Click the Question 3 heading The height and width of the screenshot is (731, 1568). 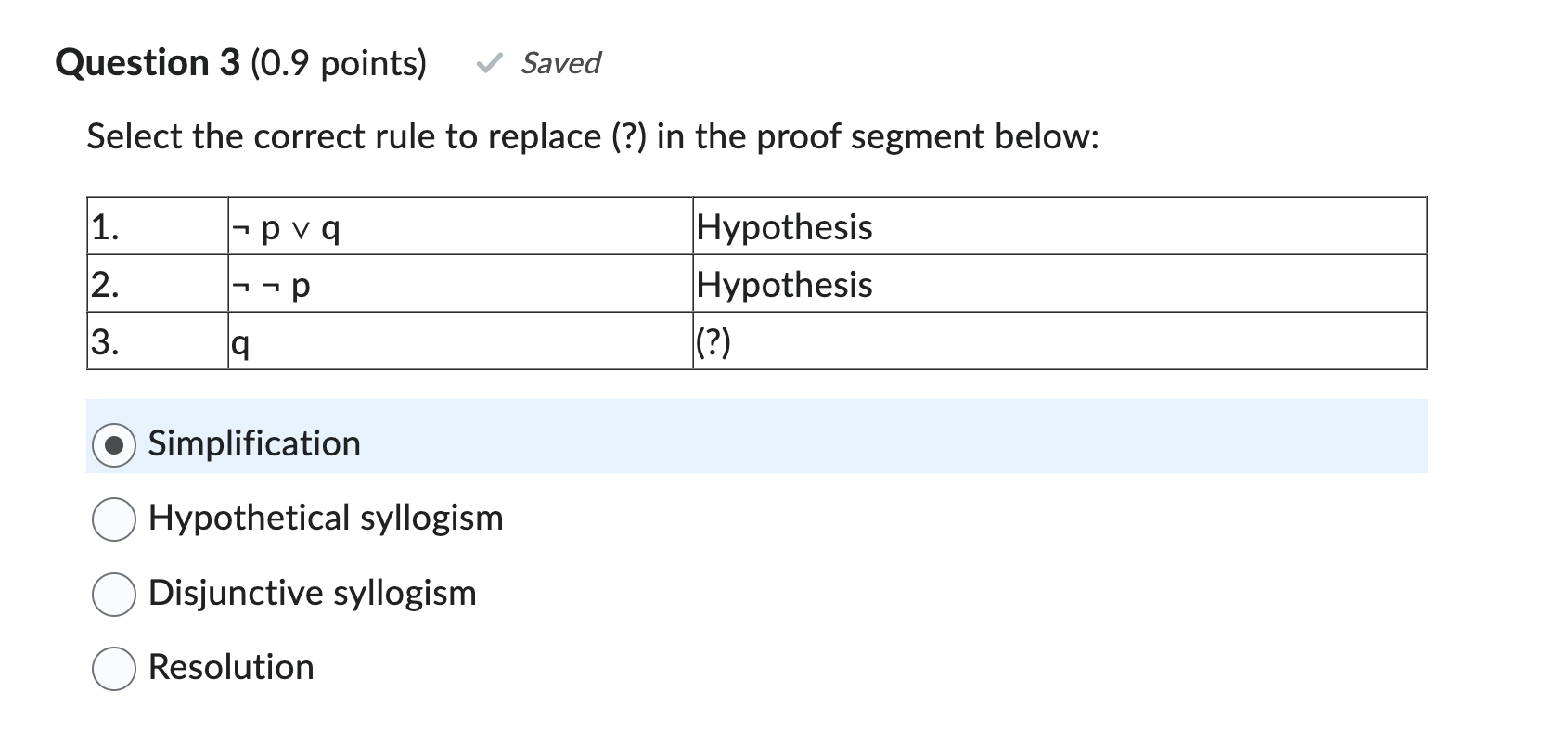coord(148,63)
